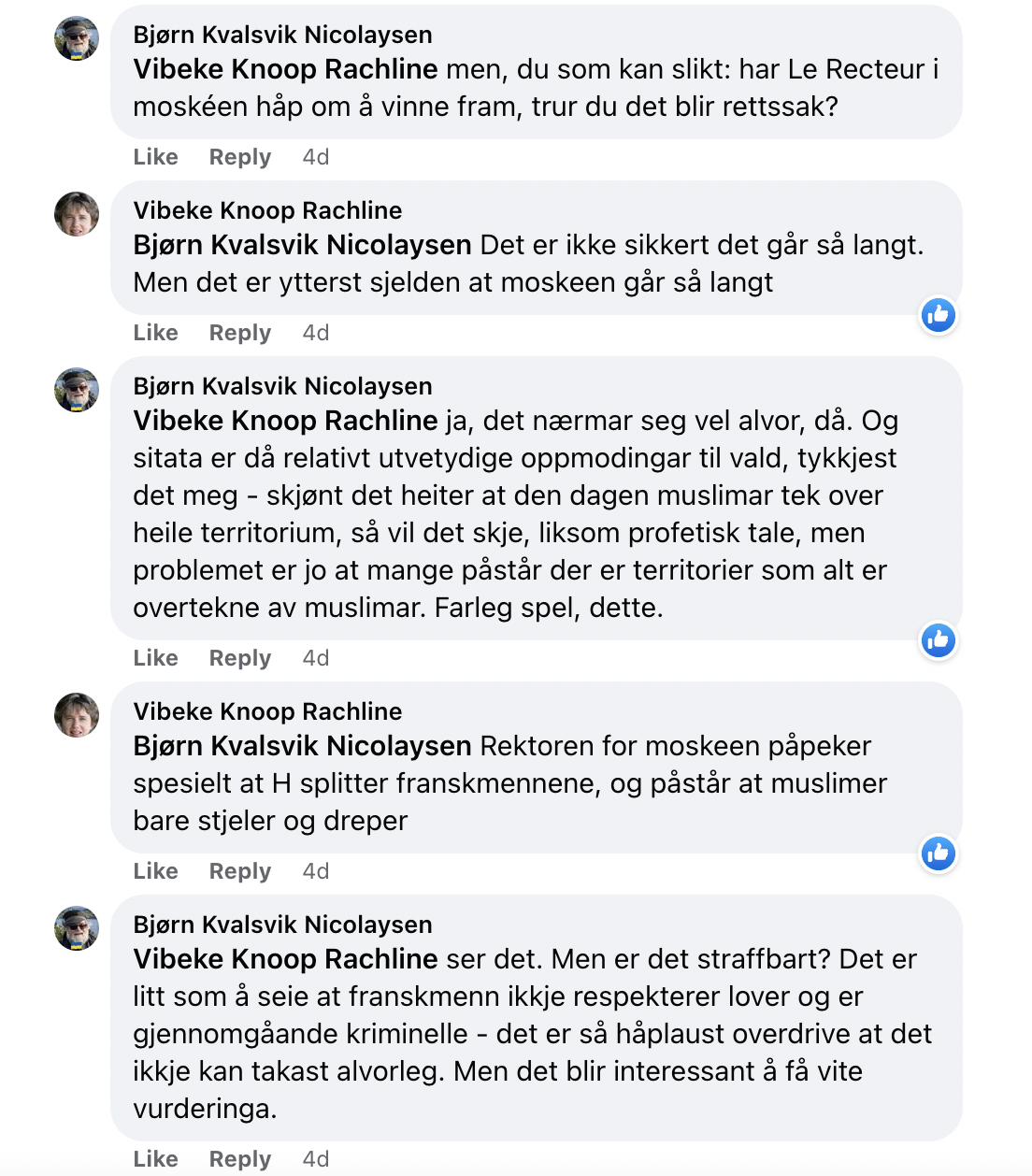Viewport: 1032px width, 1176px height.
Task: Open Vibeke's avatar on the 'Rektoren for moskeen' comment
Action: tap(77, 715)
